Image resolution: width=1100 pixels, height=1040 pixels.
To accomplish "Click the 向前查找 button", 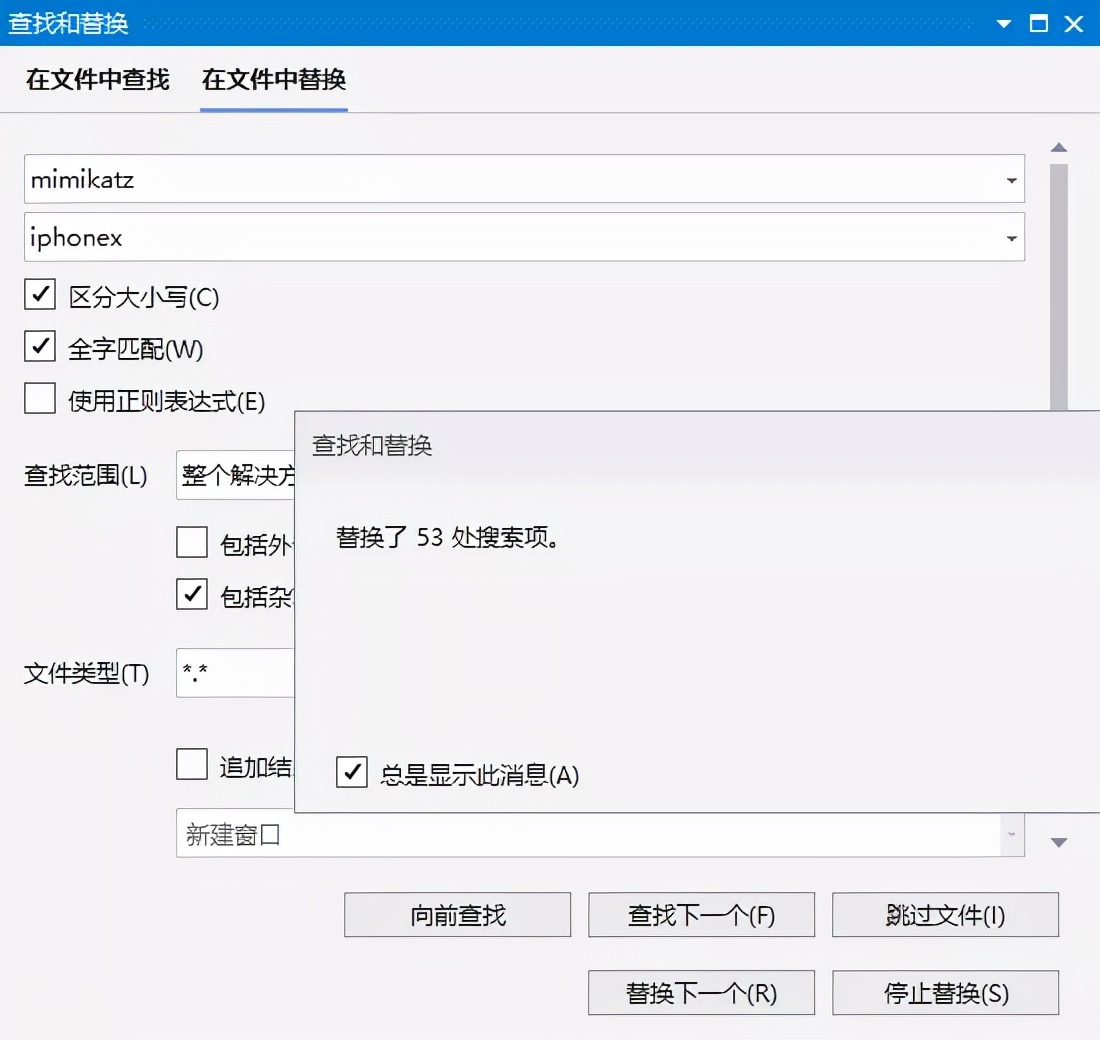I will point(457,914).
